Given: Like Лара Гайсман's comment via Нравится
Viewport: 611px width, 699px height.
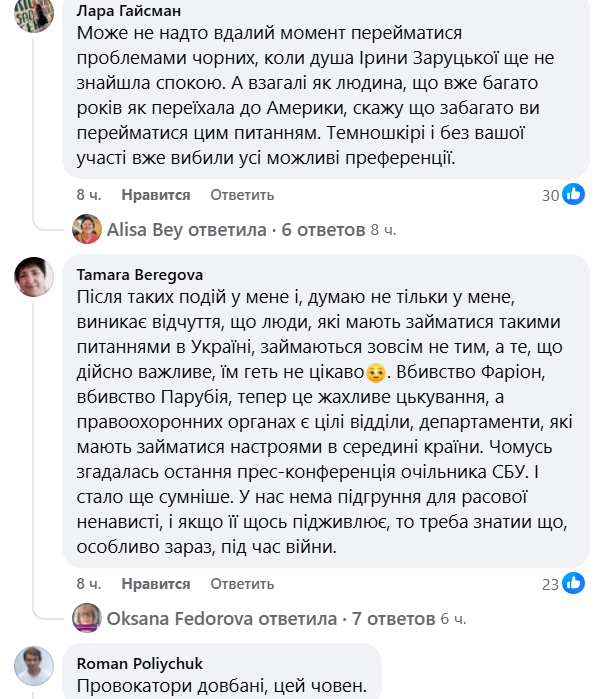Looking at the screenshot, I should (156, 195).
